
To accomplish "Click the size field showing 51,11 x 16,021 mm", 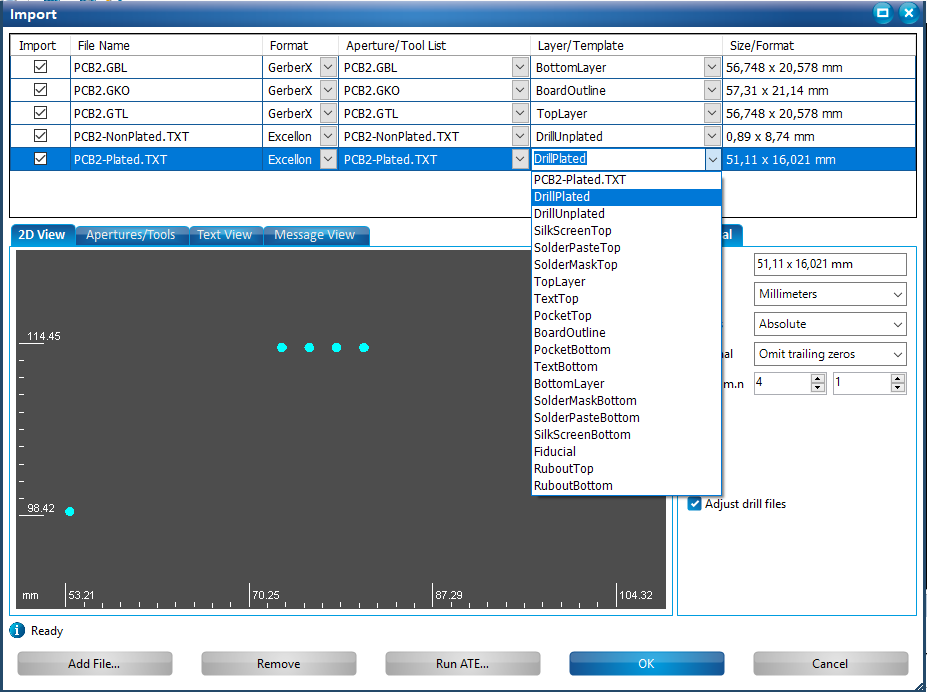I will coord(829,264).
